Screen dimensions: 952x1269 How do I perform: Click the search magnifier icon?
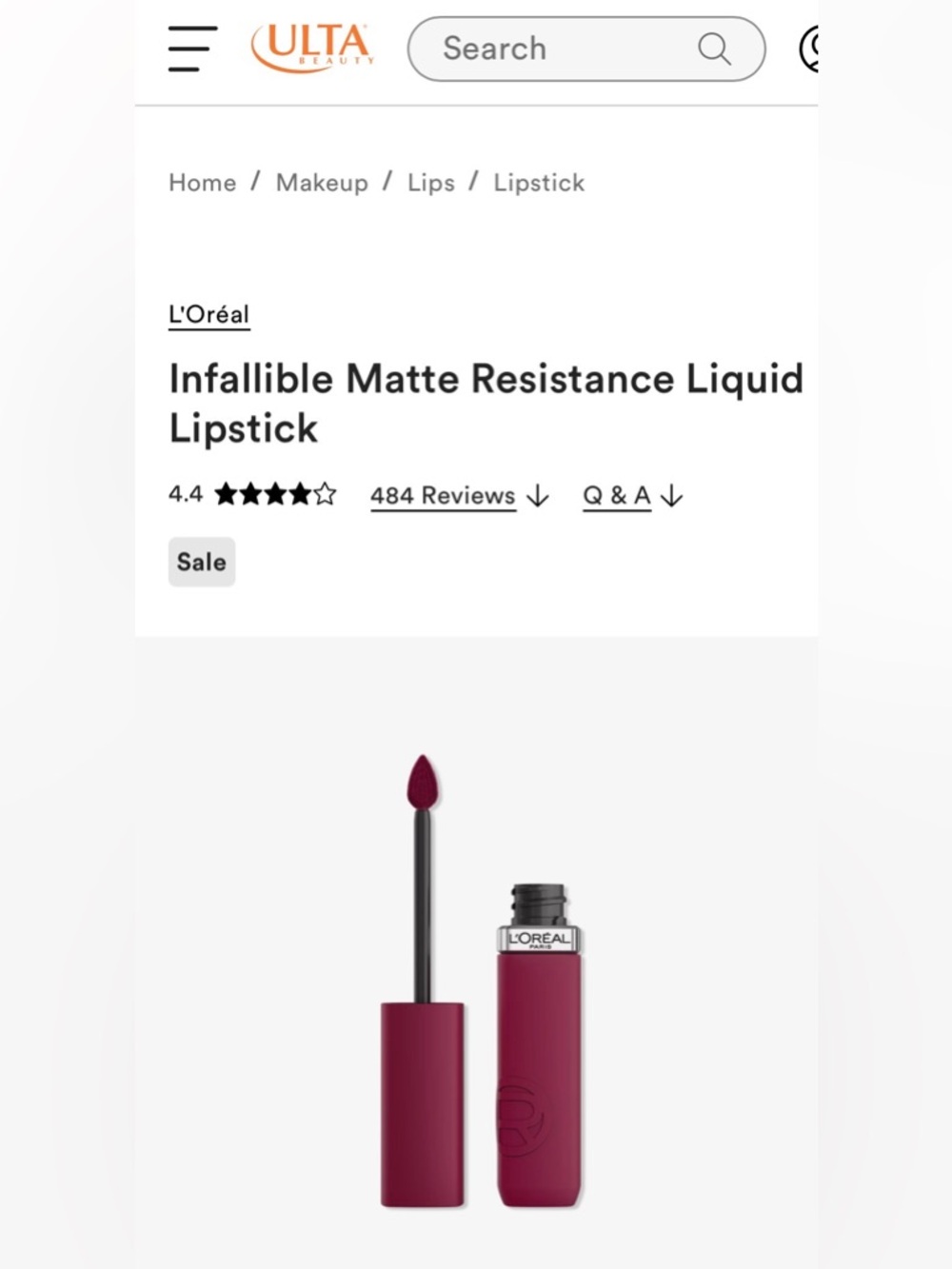[x=713, y=48]
